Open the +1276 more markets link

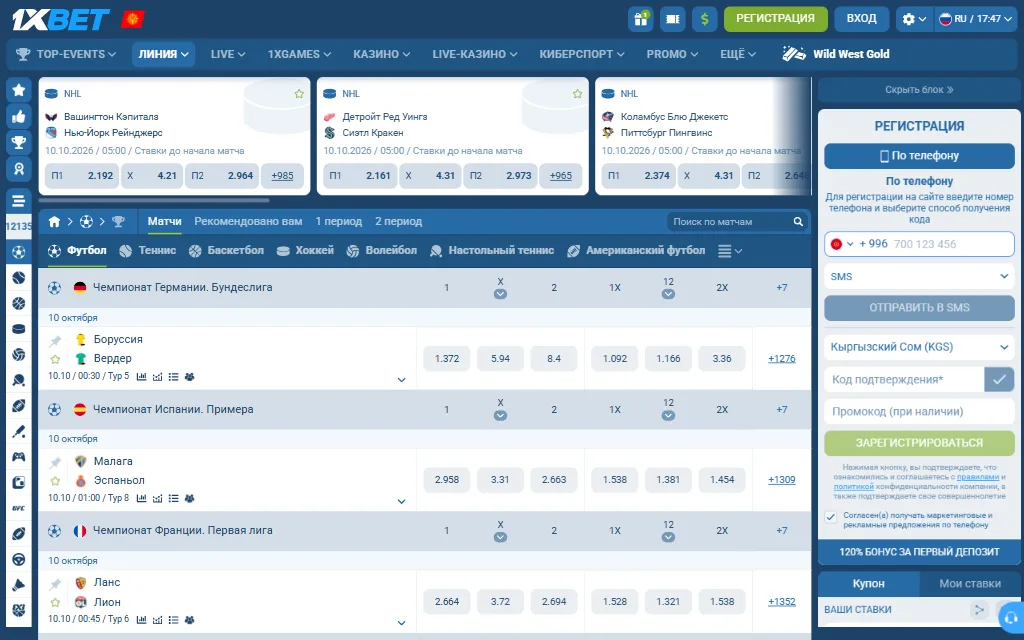(782, 359)
